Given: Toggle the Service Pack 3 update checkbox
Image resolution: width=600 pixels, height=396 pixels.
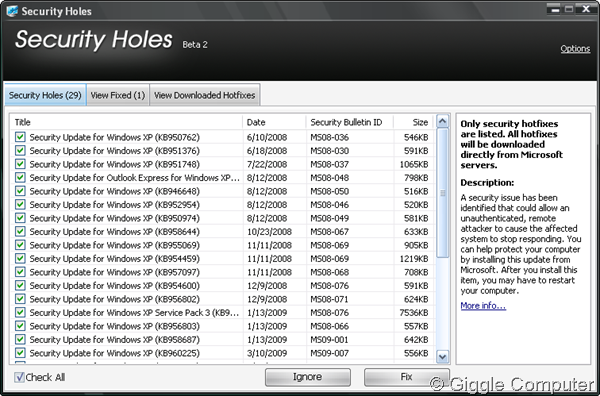Looking at the screenshot, I should click(20, 313).
